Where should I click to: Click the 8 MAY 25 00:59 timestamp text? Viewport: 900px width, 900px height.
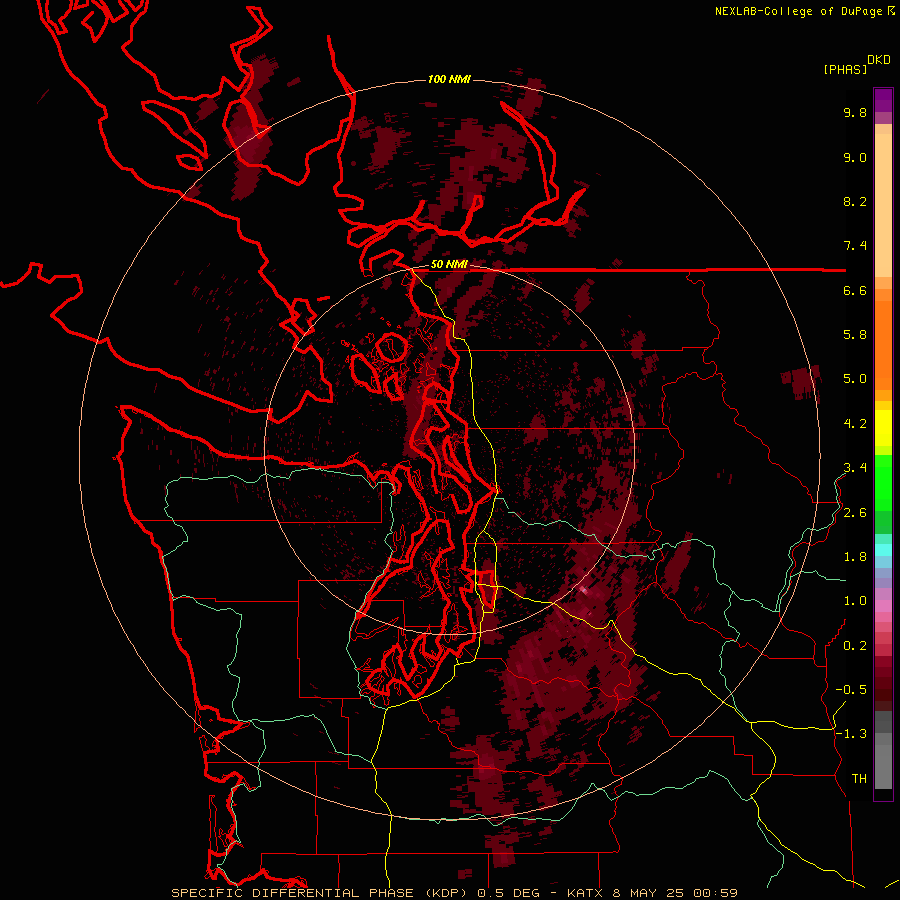click(x=674, y=893)
